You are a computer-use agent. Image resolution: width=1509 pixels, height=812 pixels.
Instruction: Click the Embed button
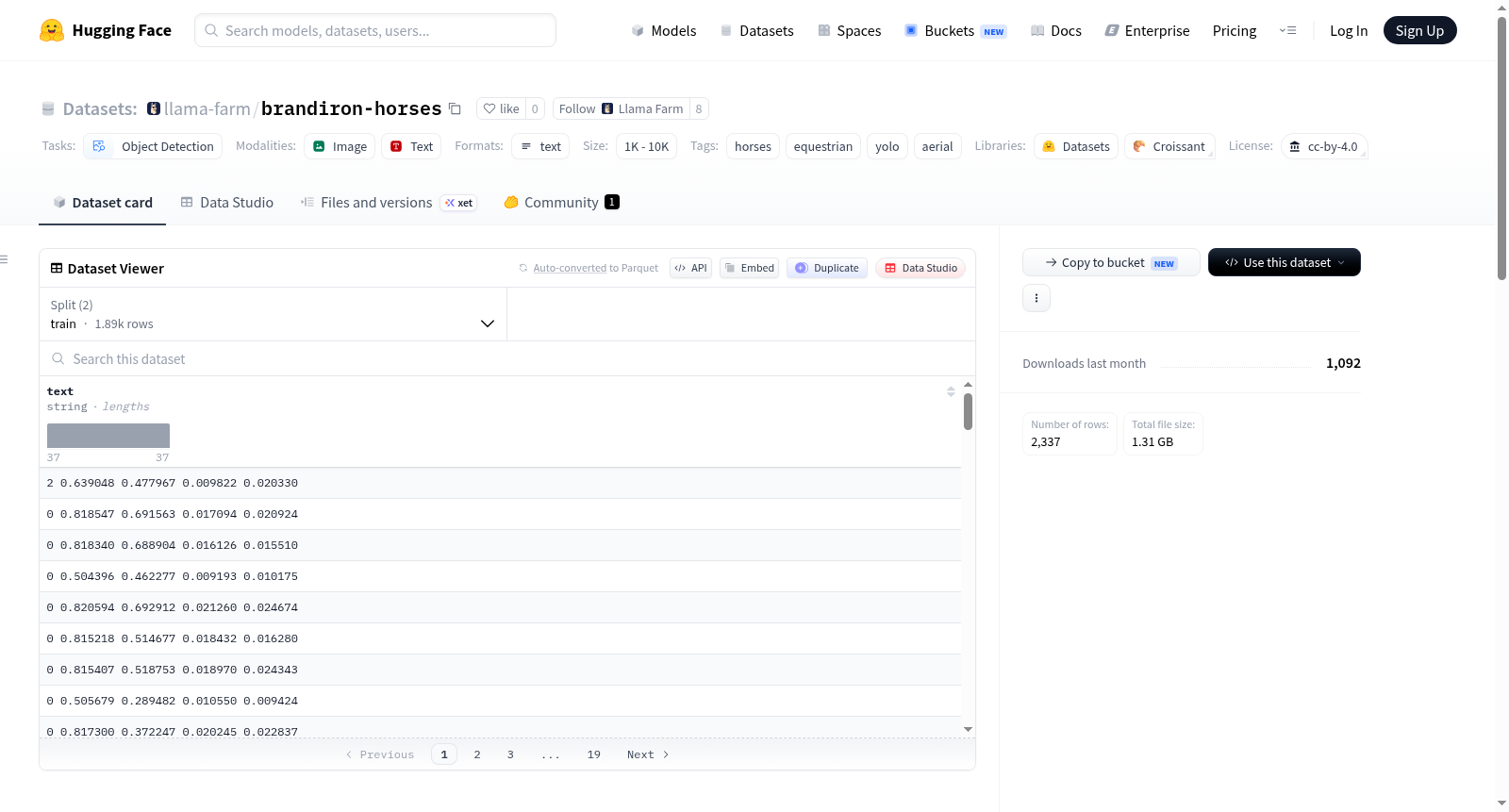750,268
